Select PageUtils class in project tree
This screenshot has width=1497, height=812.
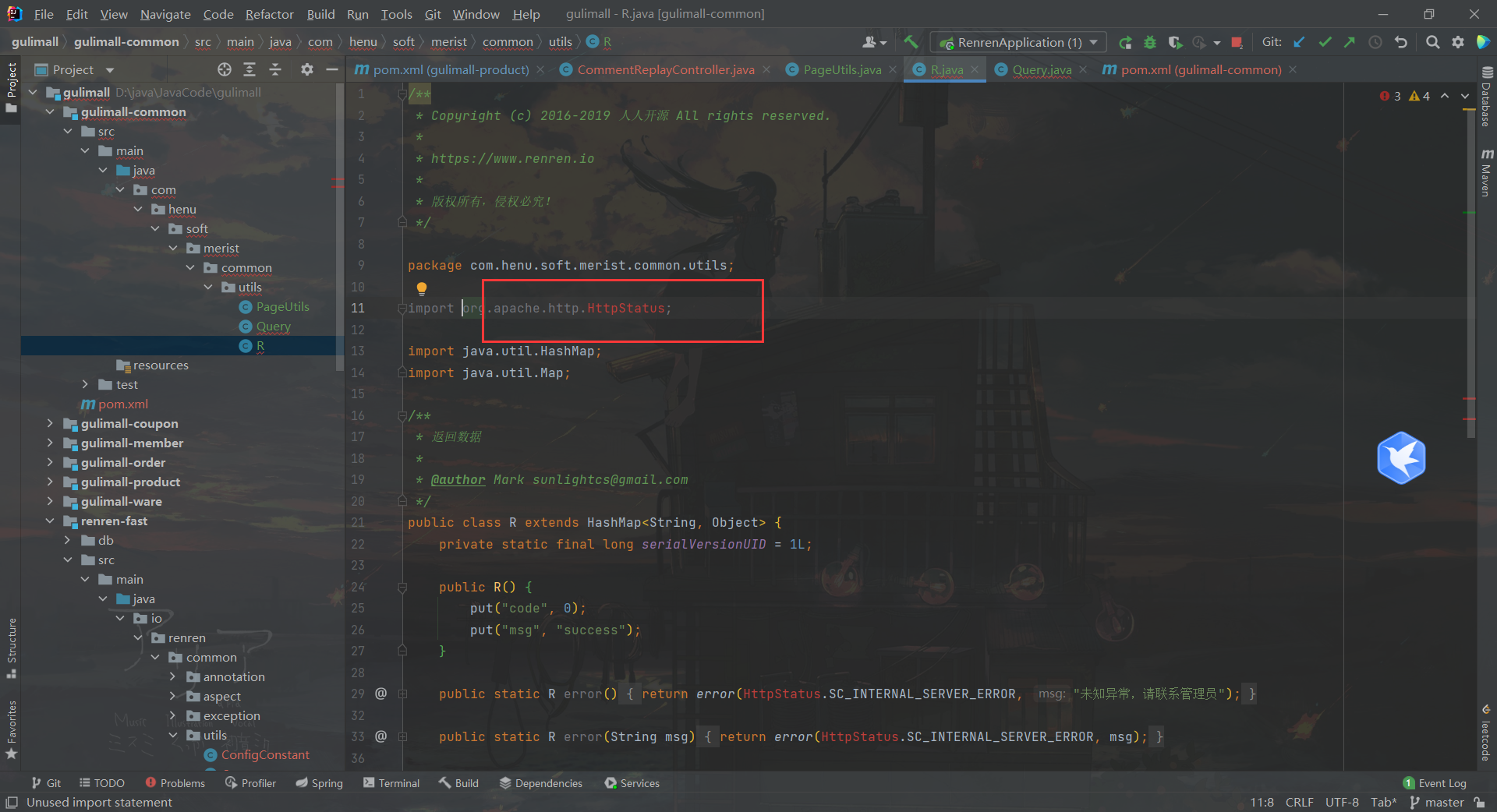click(282, 306)
